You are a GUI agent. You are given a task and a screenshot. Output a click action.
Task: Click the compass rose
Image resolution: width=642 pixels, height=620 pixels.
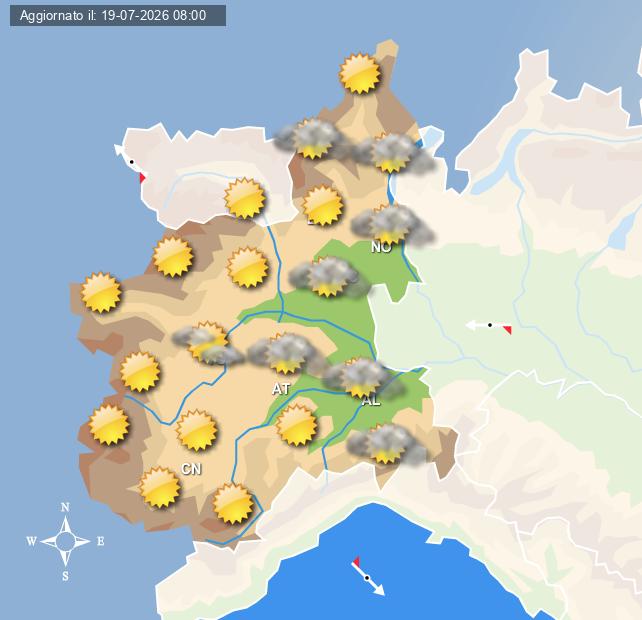pyautogui.click(x=65, y=541)
